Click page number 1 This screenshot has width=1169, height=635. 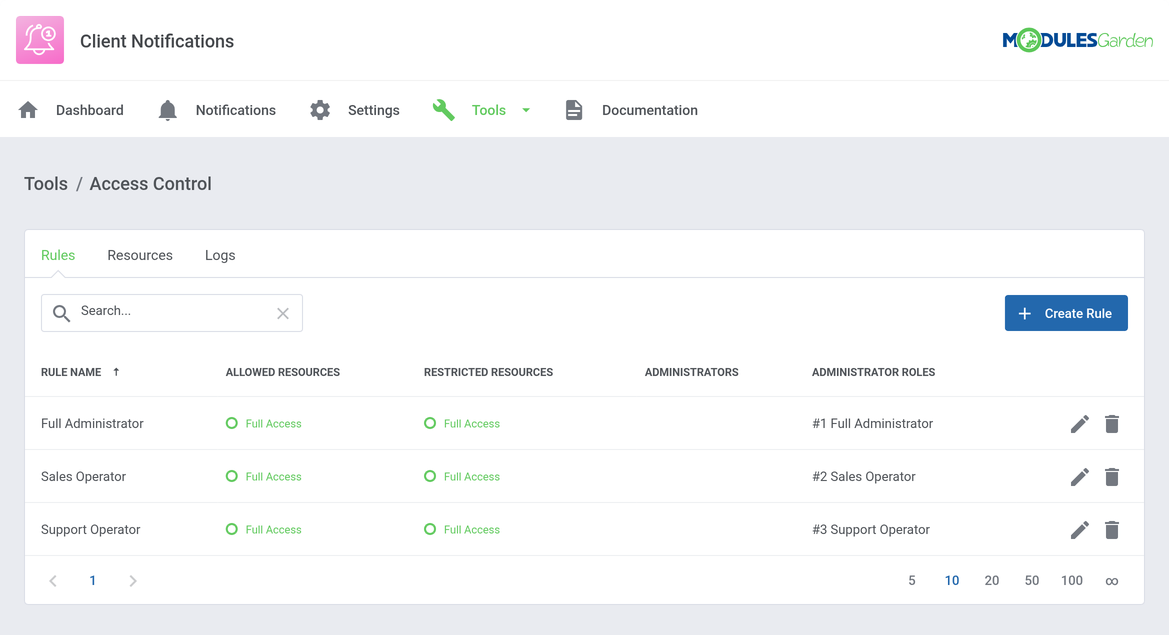pyautogui.click(x=92, y=581)
